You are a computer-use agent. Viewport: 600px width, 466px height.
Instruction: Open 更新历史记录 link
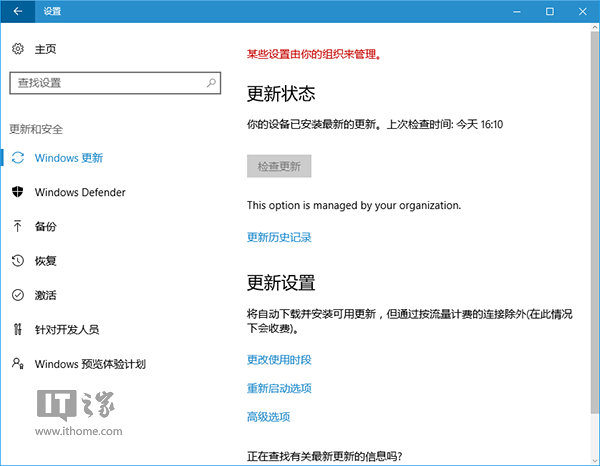(x=279, y=237)
